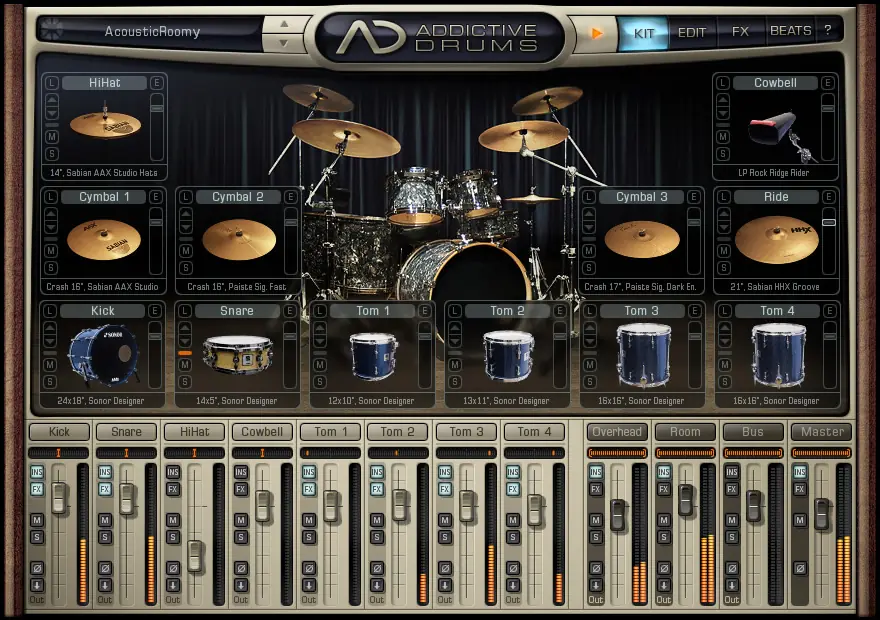Toggle FX on the Cowbell channel

(241, 489)
